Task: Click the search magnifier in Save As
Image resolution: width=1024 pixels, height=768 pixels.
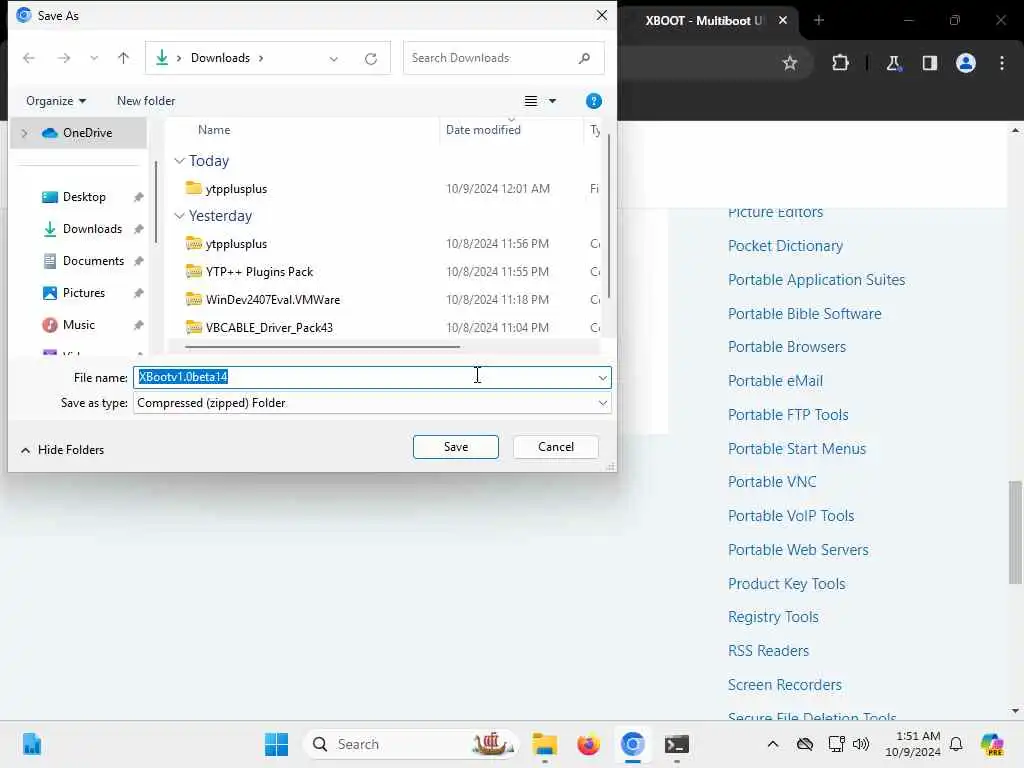Action: (x=584, y=58)
